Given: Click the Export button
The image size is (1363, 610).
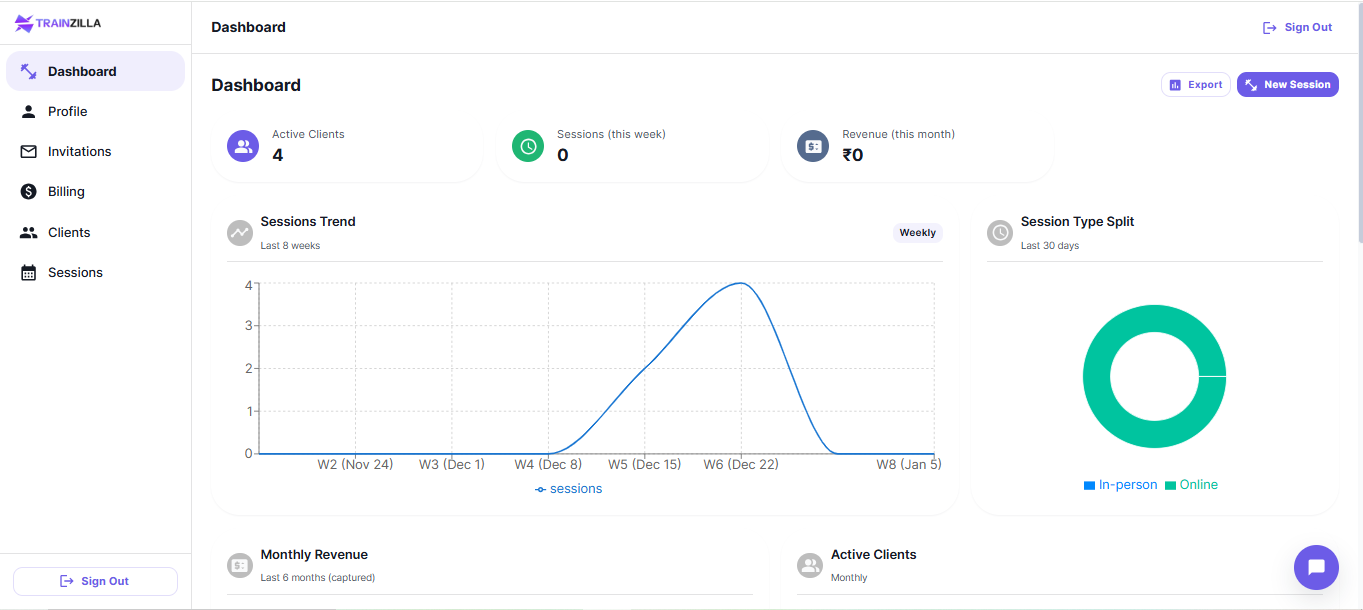Looking at the screenshot, I should (1195, 84).
